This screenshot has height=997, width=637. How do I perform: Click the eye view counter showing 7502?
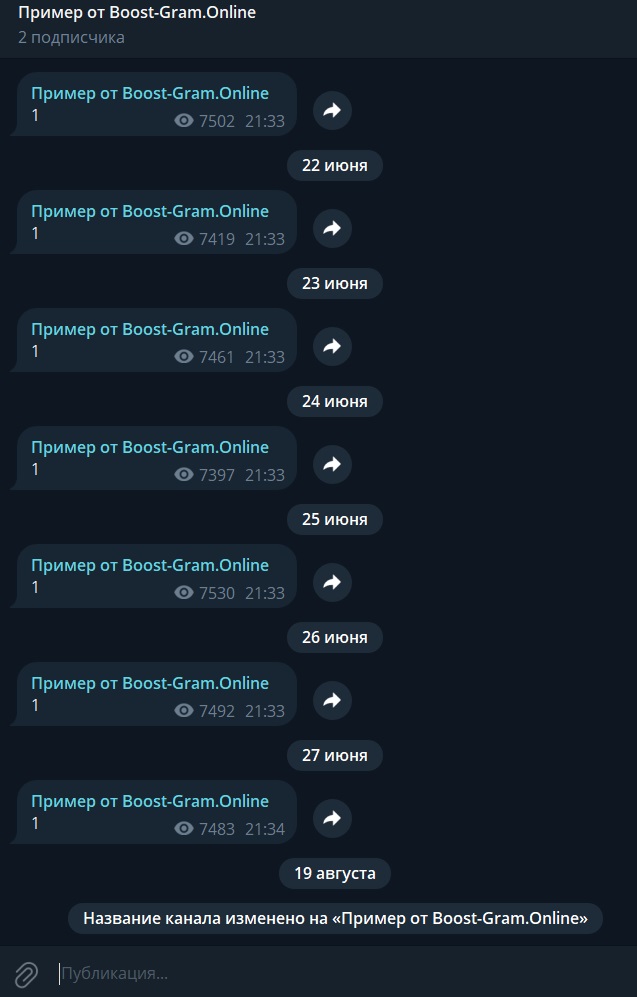click(x=205, y=121)
